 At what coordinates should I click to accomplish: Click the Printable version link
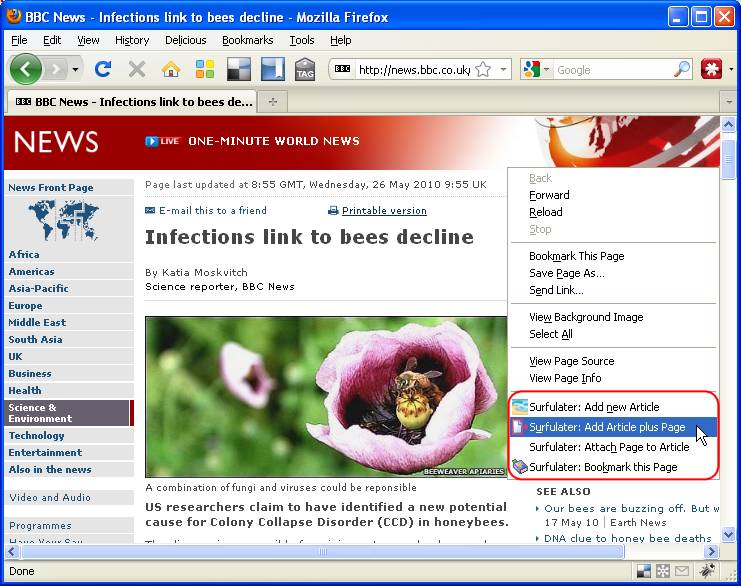384,211
